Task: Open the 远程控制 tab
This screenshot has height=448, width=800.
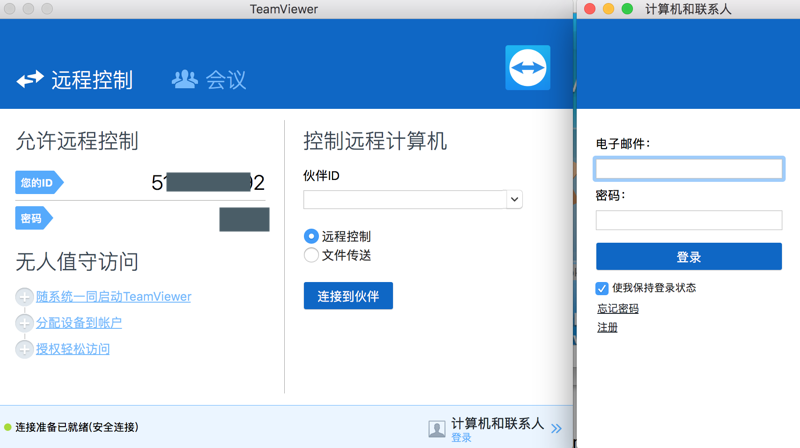Action: (x=74, y=80)
